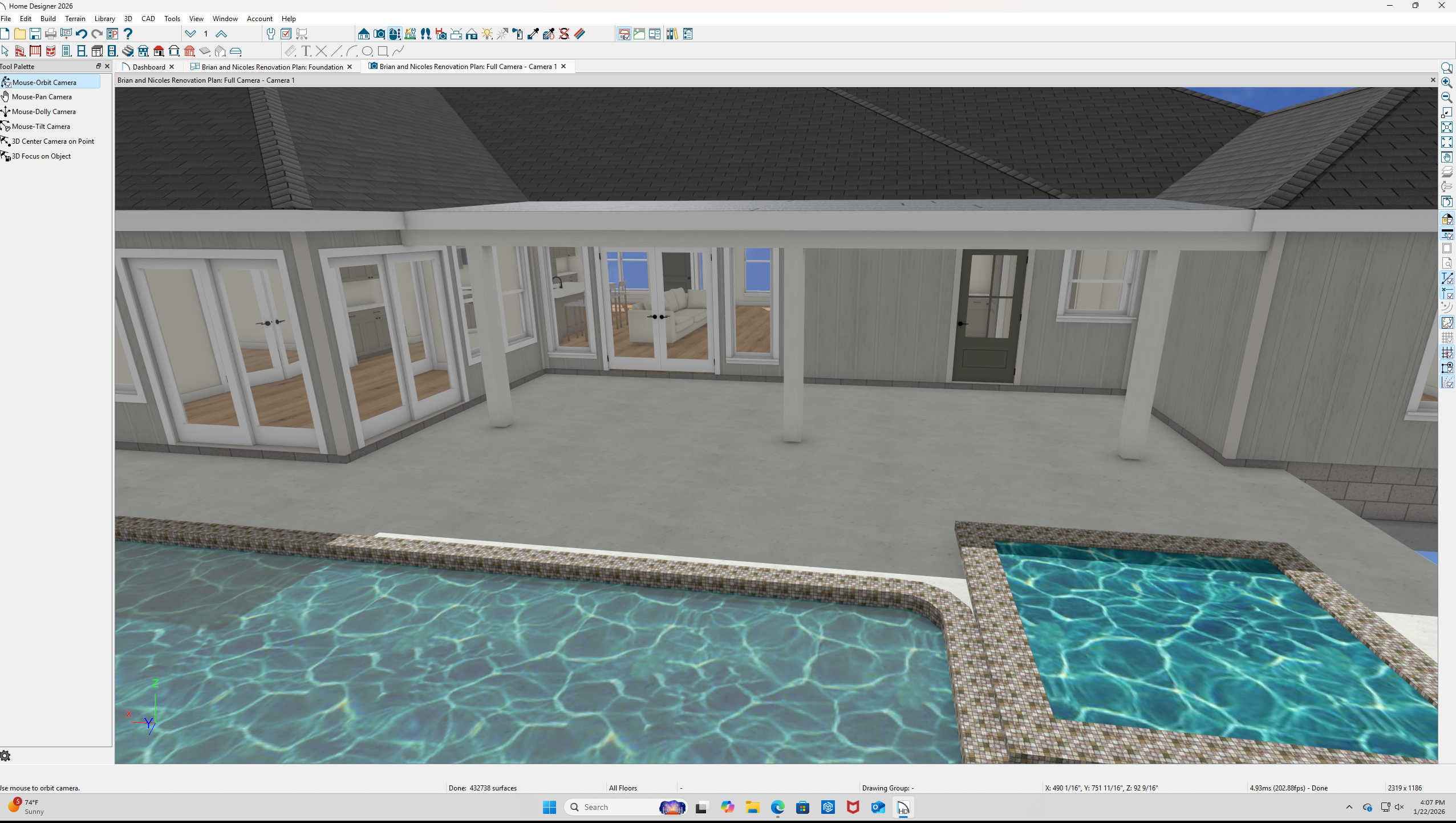
Task: Open the Text tool
Action: 306,51
